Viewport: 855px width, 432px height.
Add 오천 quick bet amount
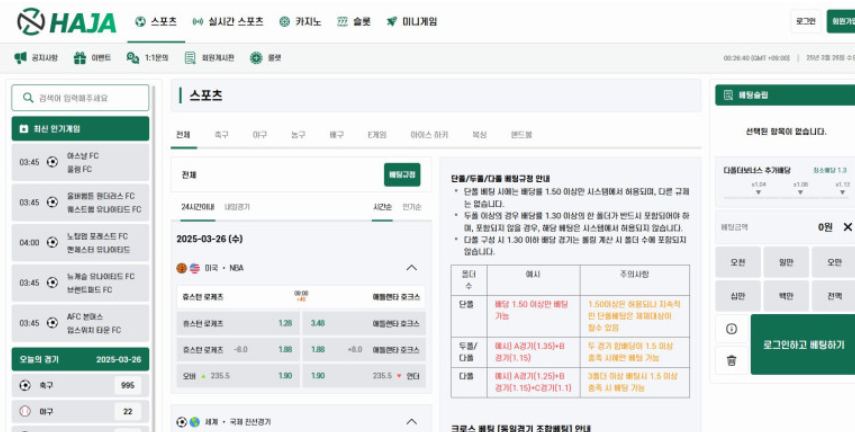click(x=737, y=262)
